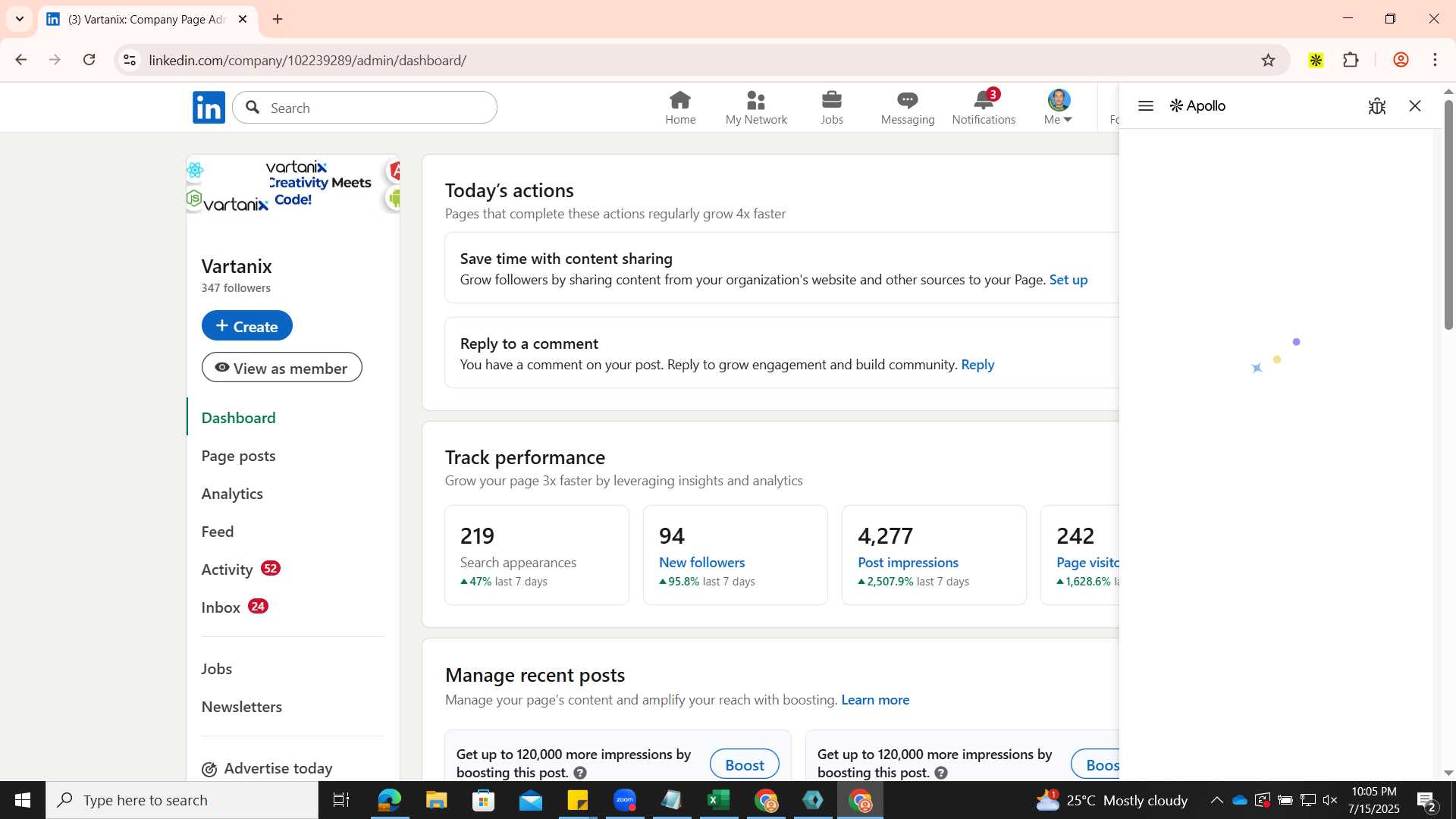Image resolution: width=1456 pixels, height=819 pixels.
Task: Click the boosting help question icon
Action: point(580,773)
